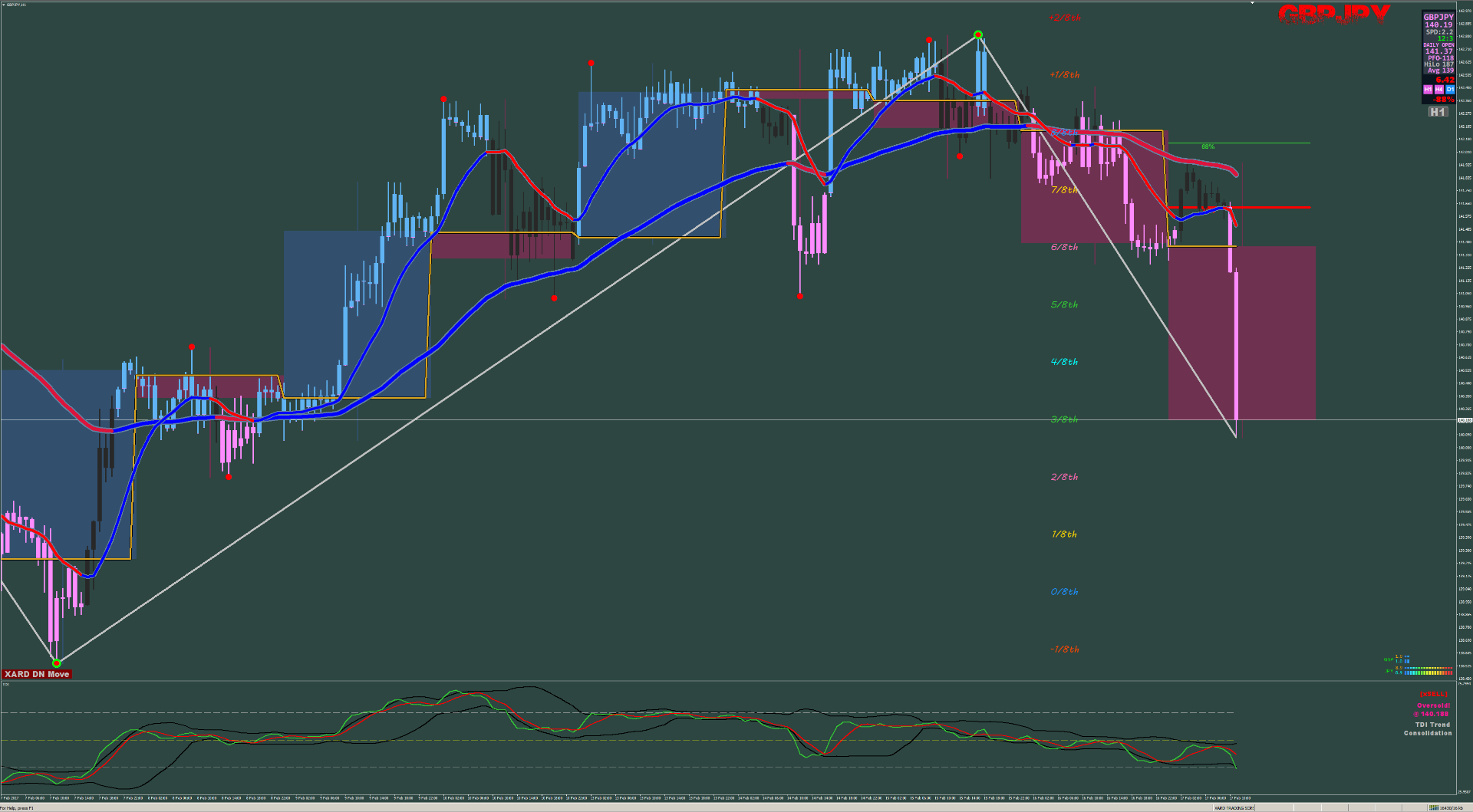The width and height of the screenshot is (1473, 812).
Task: Toggle the highlighted H1 timeframe button
Action: pyautogui.click(x=1429, y=89)
